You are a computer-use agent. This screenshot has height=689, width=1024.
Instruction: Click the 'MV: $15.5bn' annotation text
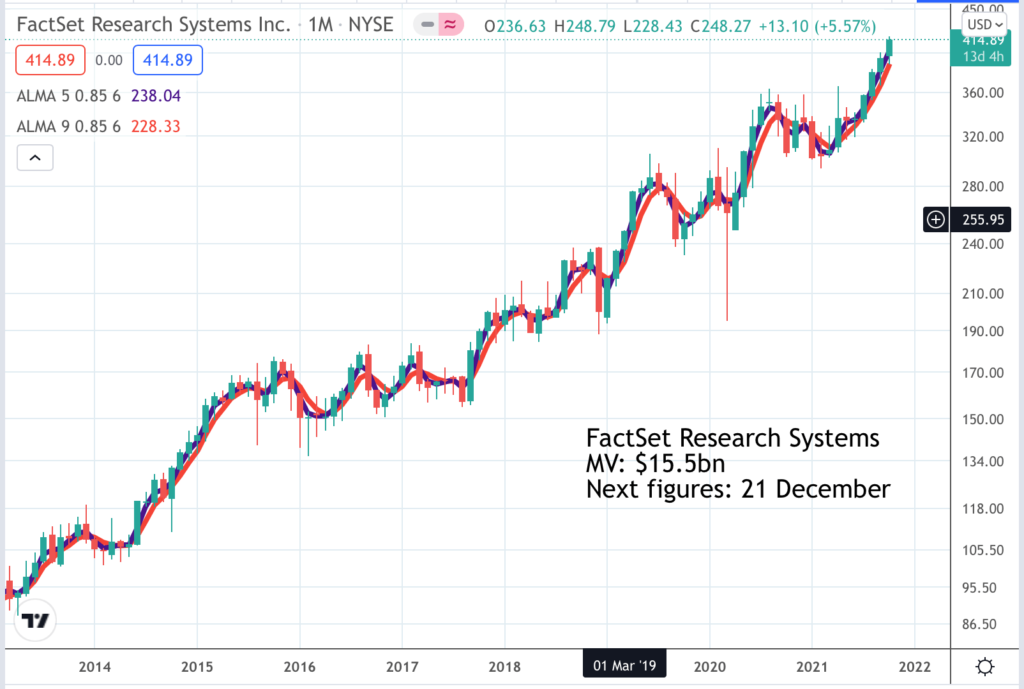coord(656,464)
